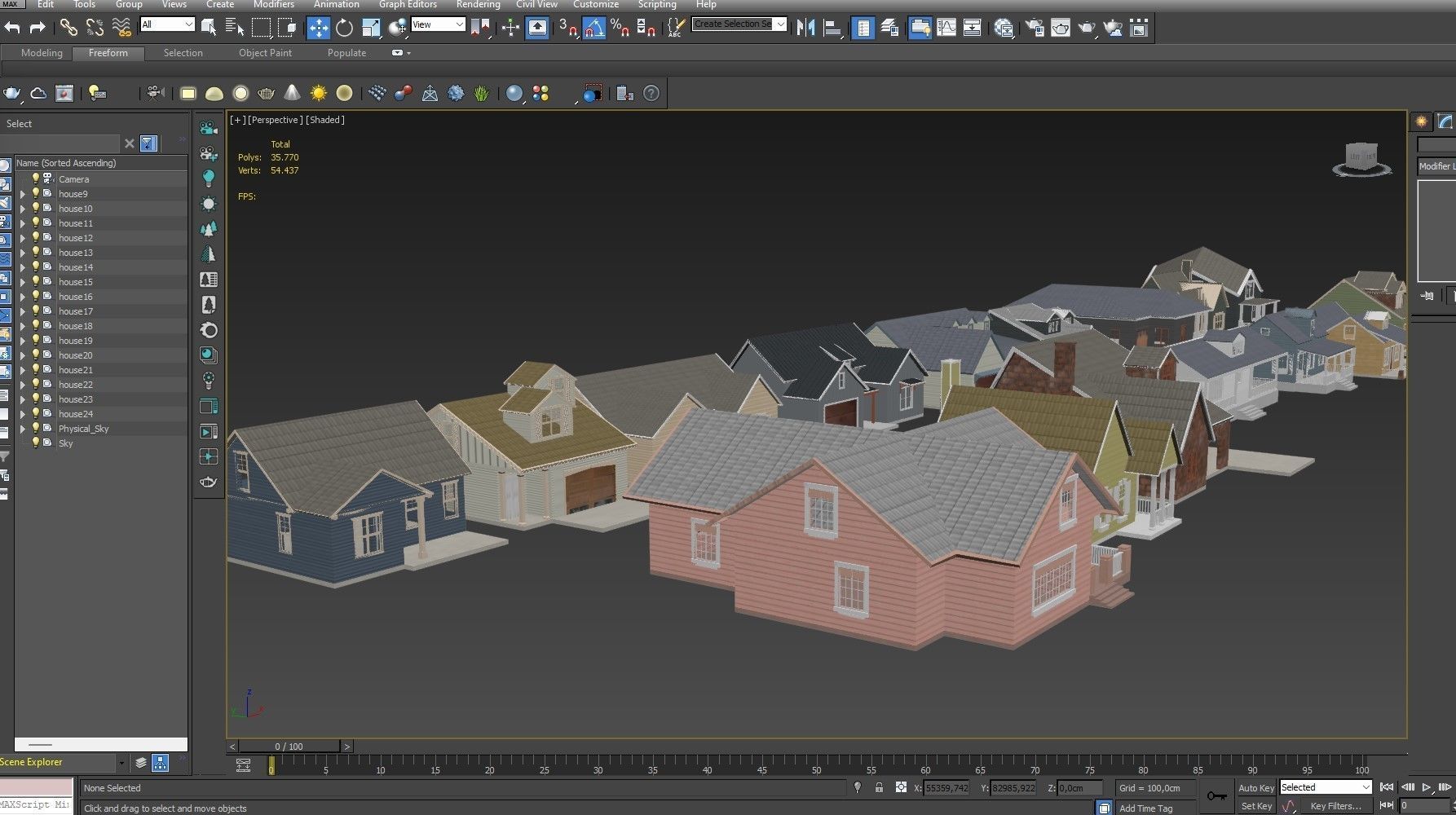1456x815 pixels.
Task: Select the Select and Link chain tool
Action: click(x=68, y=28)
